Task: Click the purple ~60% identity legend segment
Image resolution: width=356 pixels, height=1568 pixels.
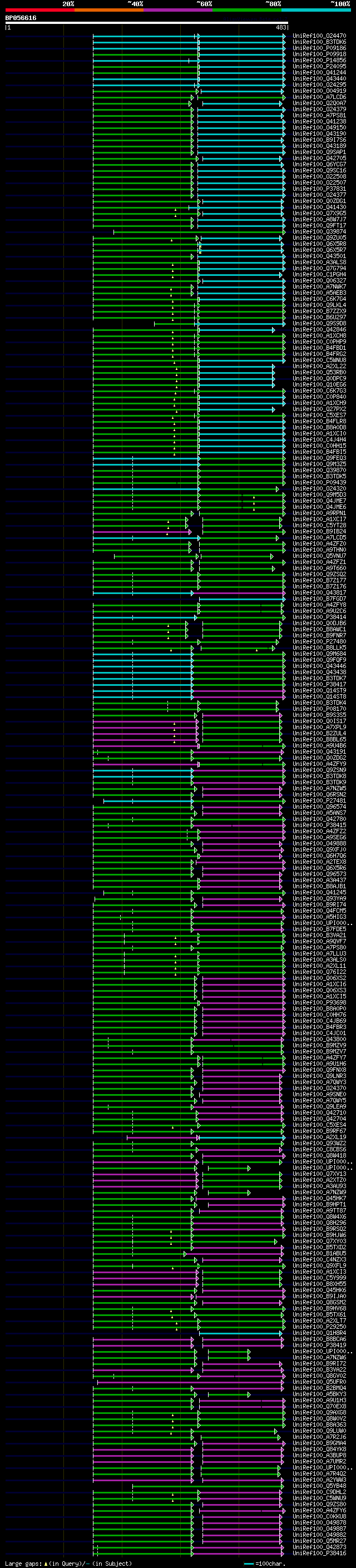Action: [x=177, y=10]
